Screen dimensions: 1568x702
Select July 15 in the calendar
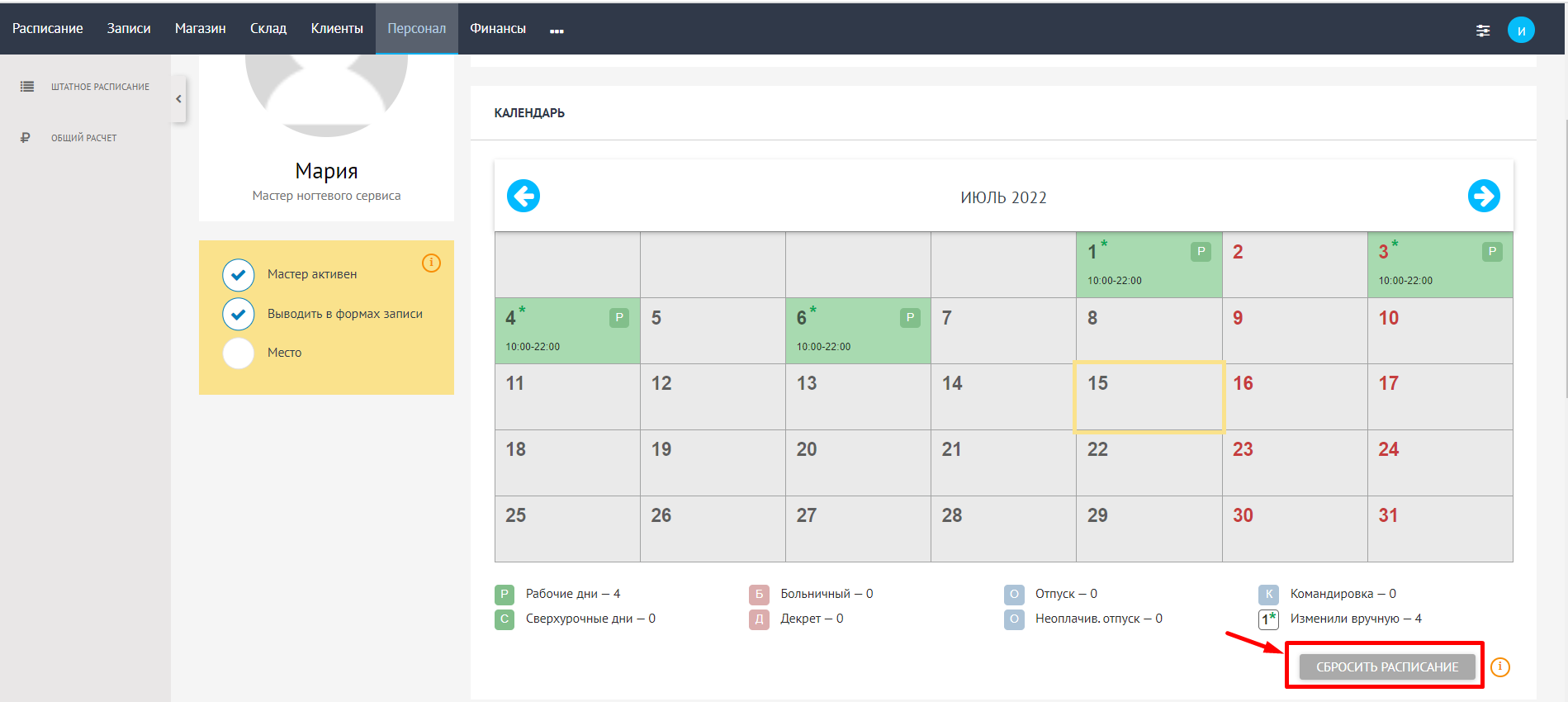pyautogui.click(x=1149, y=396)
